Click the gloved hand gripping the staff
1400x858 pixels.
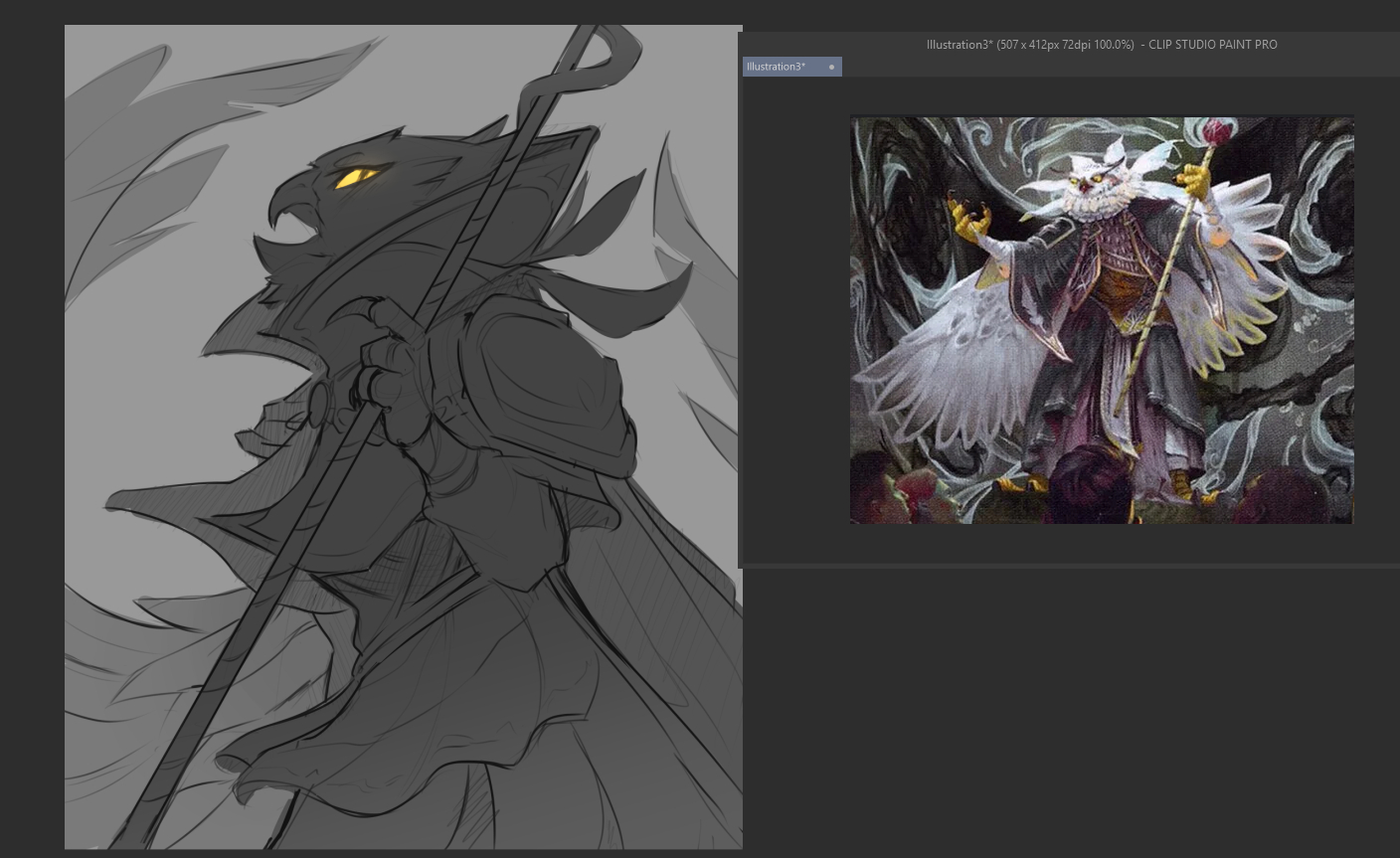click(383, 363)
